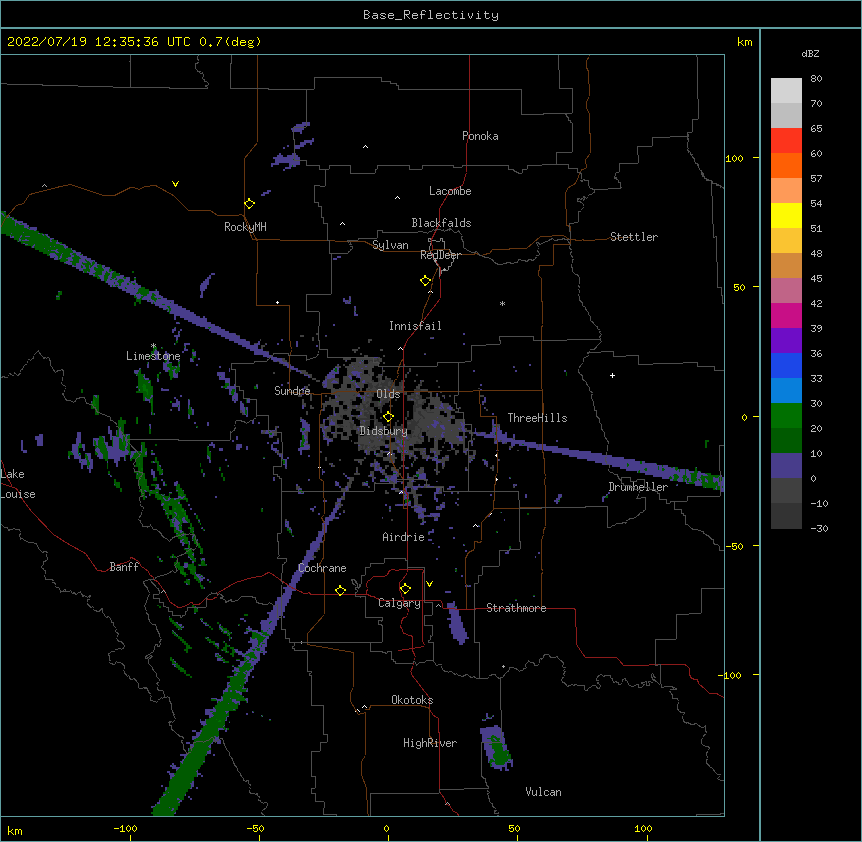The width and height of the screenshot is (862, 842).
Task: Select the blue 36-33 dBZ legend swatch
Action: click(786, 365)
